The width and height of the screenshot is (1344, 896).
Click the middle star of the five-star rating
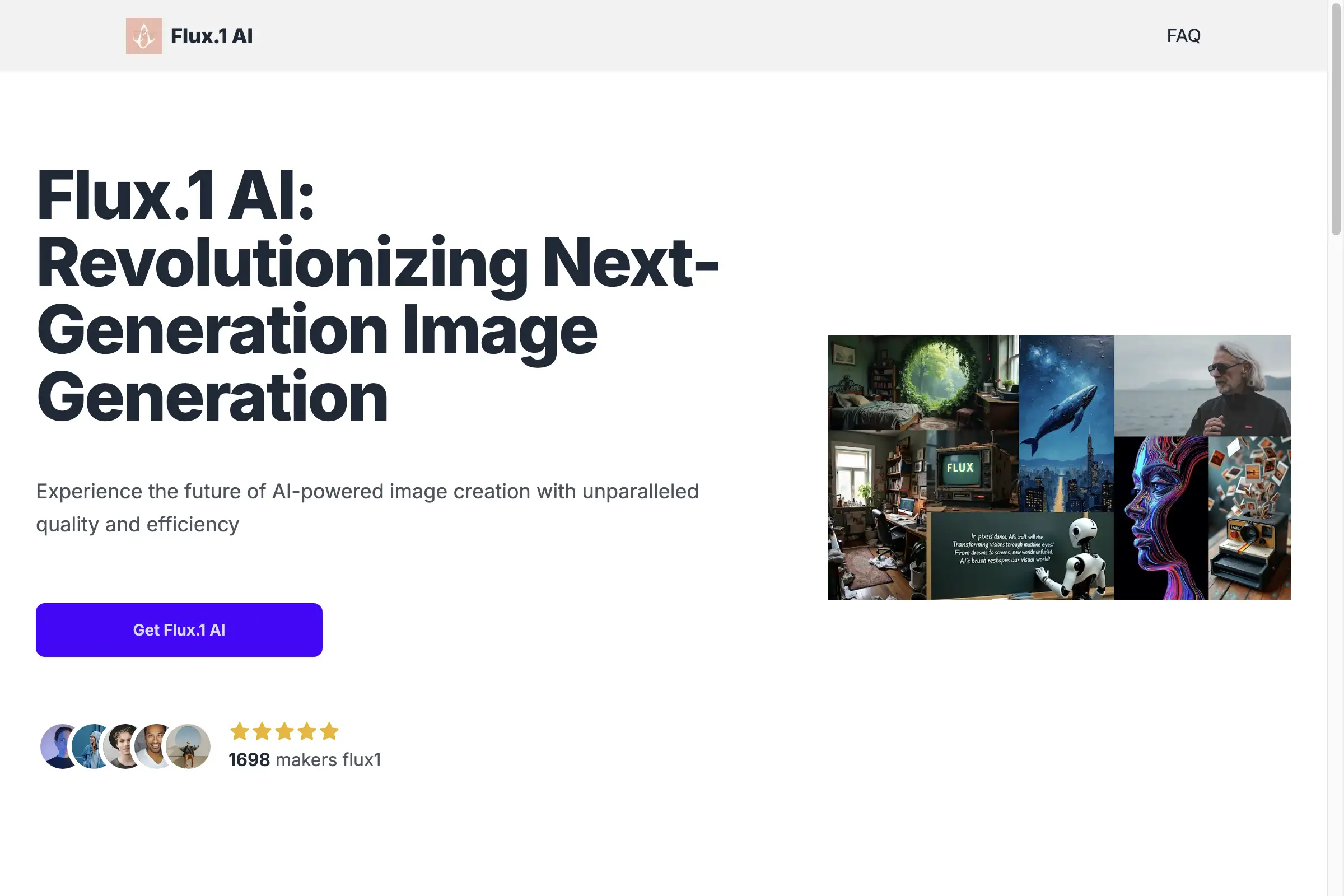coord(286,731)
